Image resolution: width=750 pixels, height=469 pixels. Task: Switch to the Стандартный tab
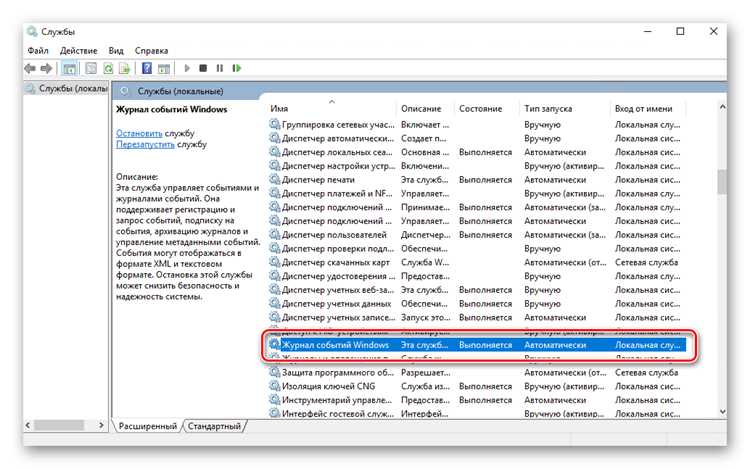pos(214,426)
